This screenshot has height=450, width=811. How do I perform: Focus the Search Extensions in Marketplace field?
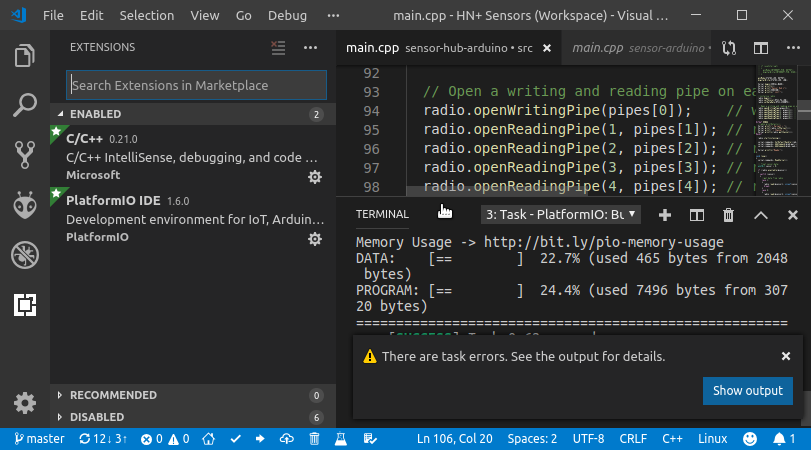(197, 85)
